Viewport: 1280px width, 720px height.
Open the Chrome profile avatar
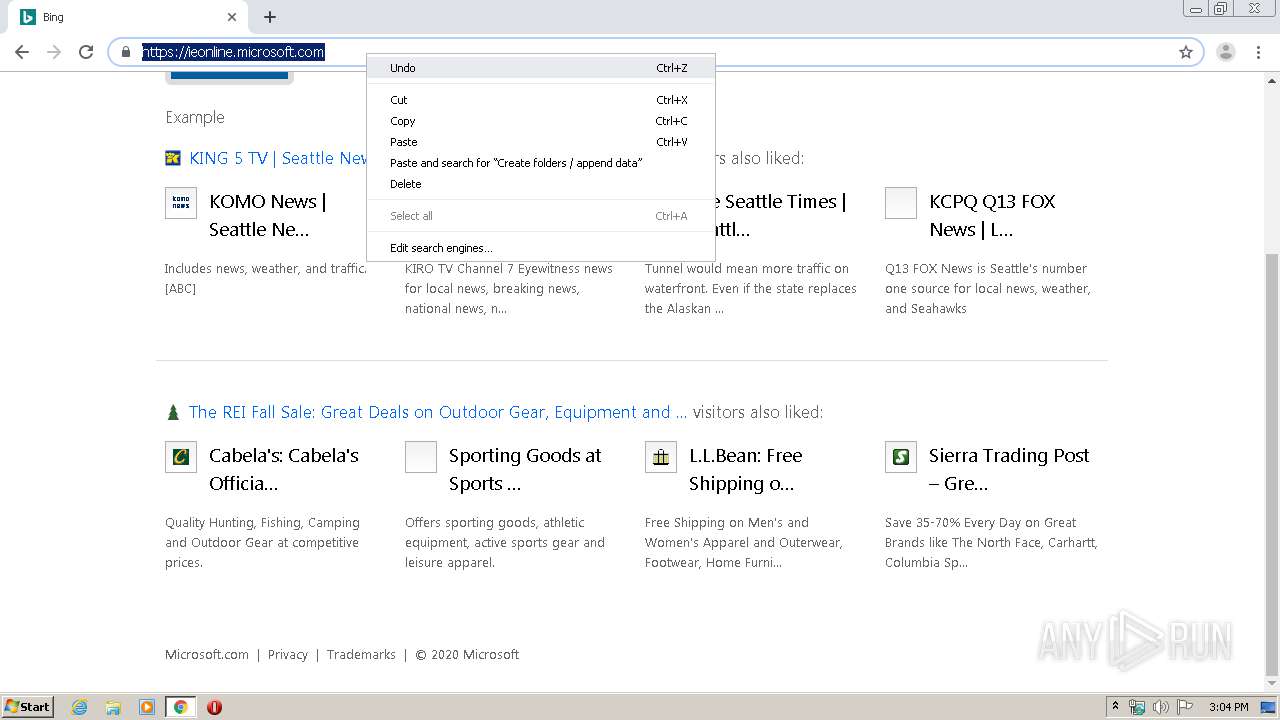pyautogui.click(x=1225, y=52)
